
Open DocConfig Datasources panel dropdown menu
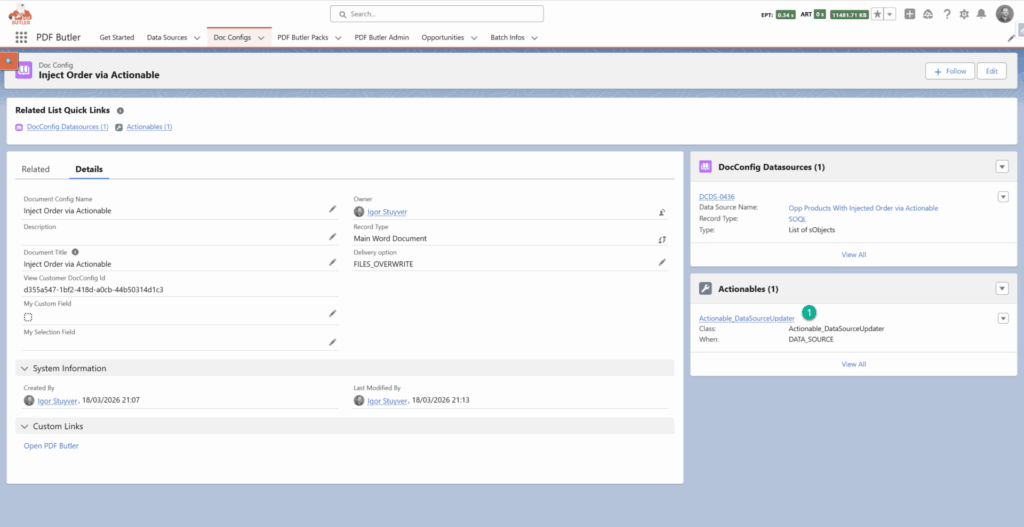pos(1002,167)
